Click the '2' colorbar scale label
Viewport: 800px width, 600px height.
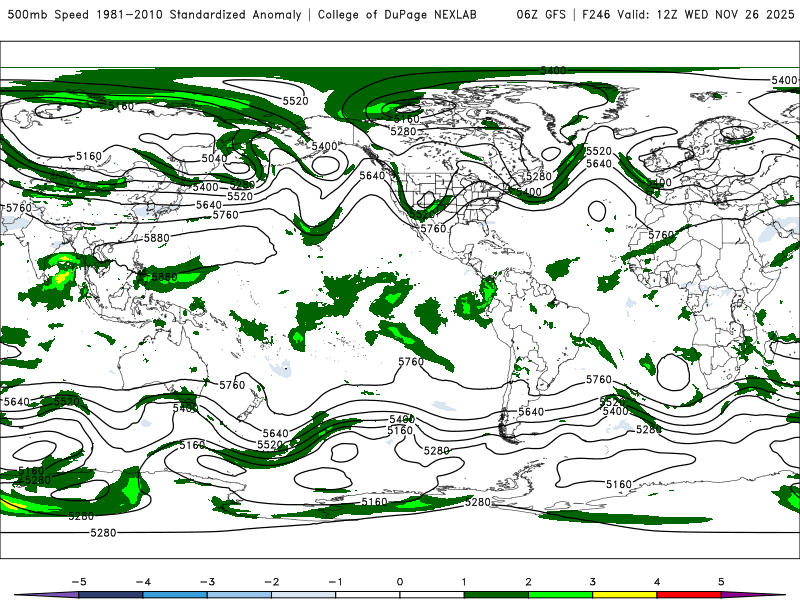click(528, 582)
